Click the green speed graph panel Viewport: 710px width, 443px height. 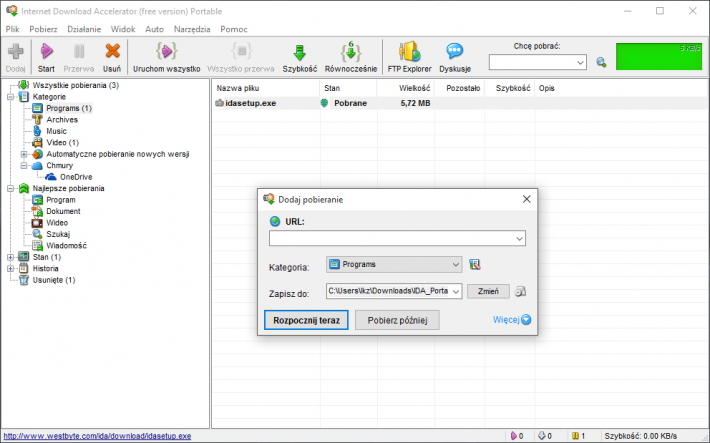tap(659, 57)
